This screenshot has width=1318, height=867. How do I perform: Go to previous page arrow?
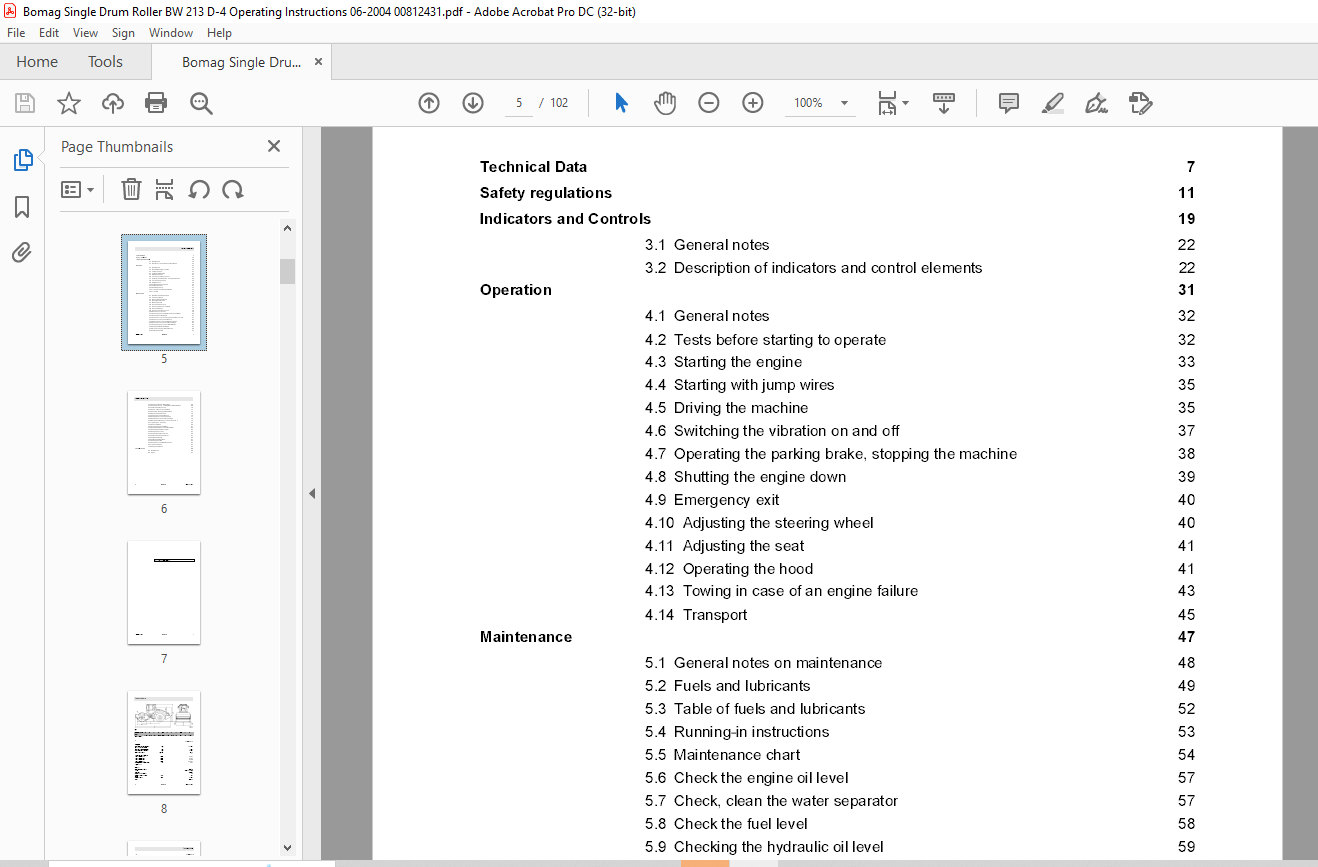point(429,103)
